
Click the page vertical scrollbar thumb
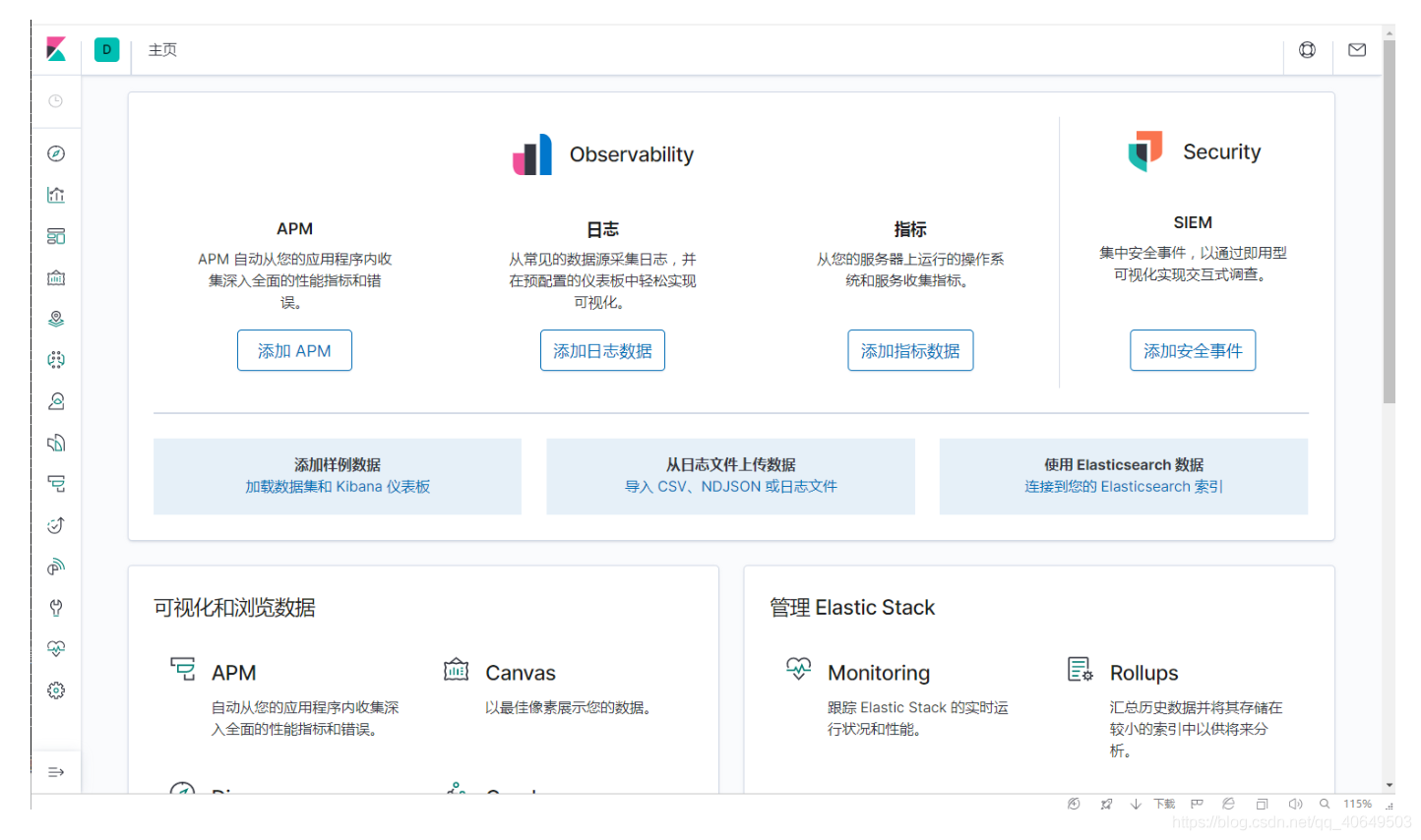tap(1389, 221)
